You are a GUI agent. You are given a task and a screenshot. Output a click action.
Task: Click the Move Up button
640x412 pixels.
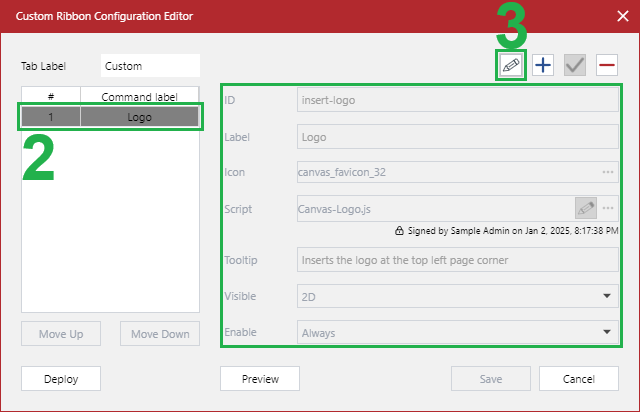pyautogui.click(x=61, y=333)
